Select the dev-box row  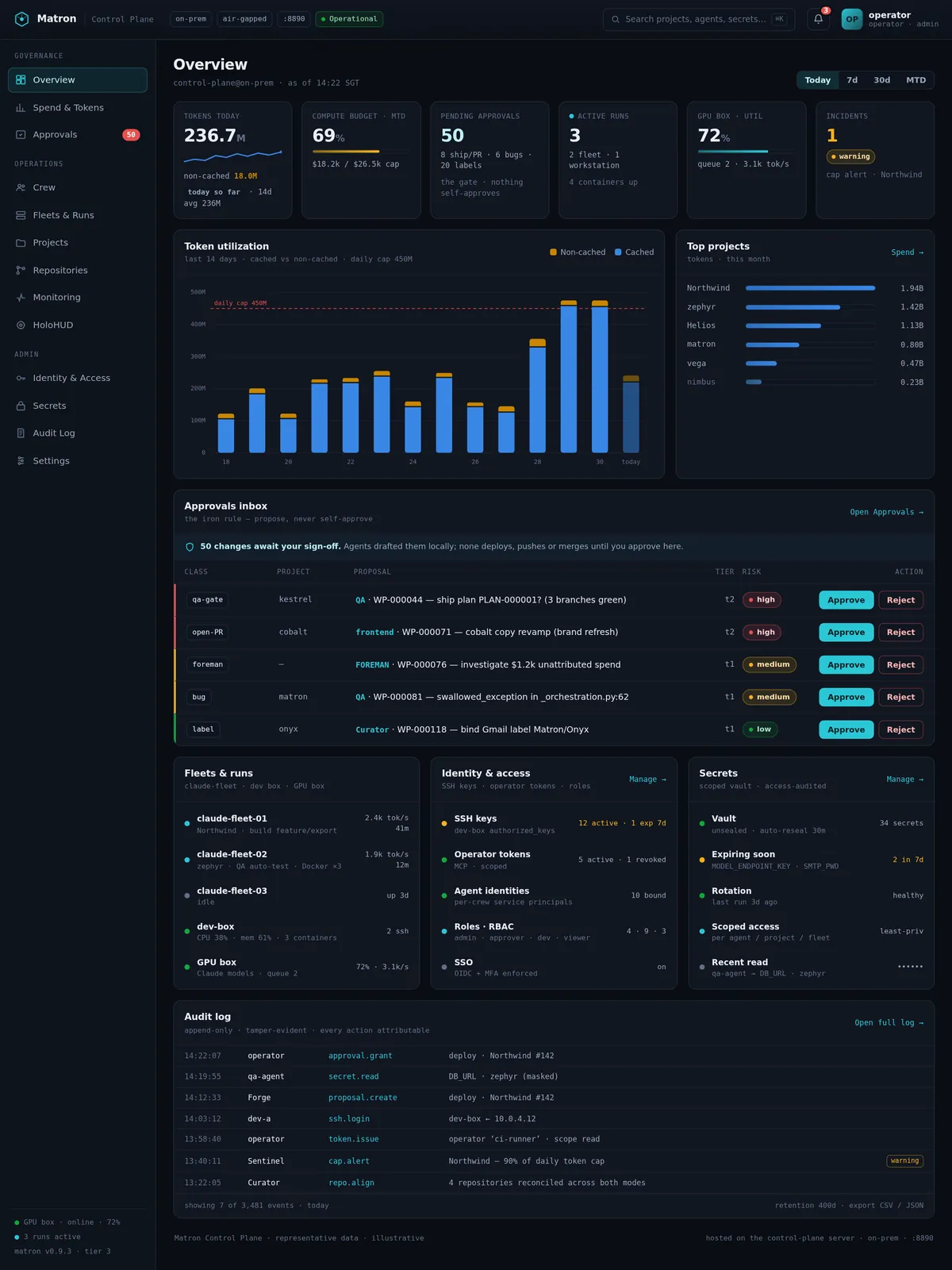297,931
